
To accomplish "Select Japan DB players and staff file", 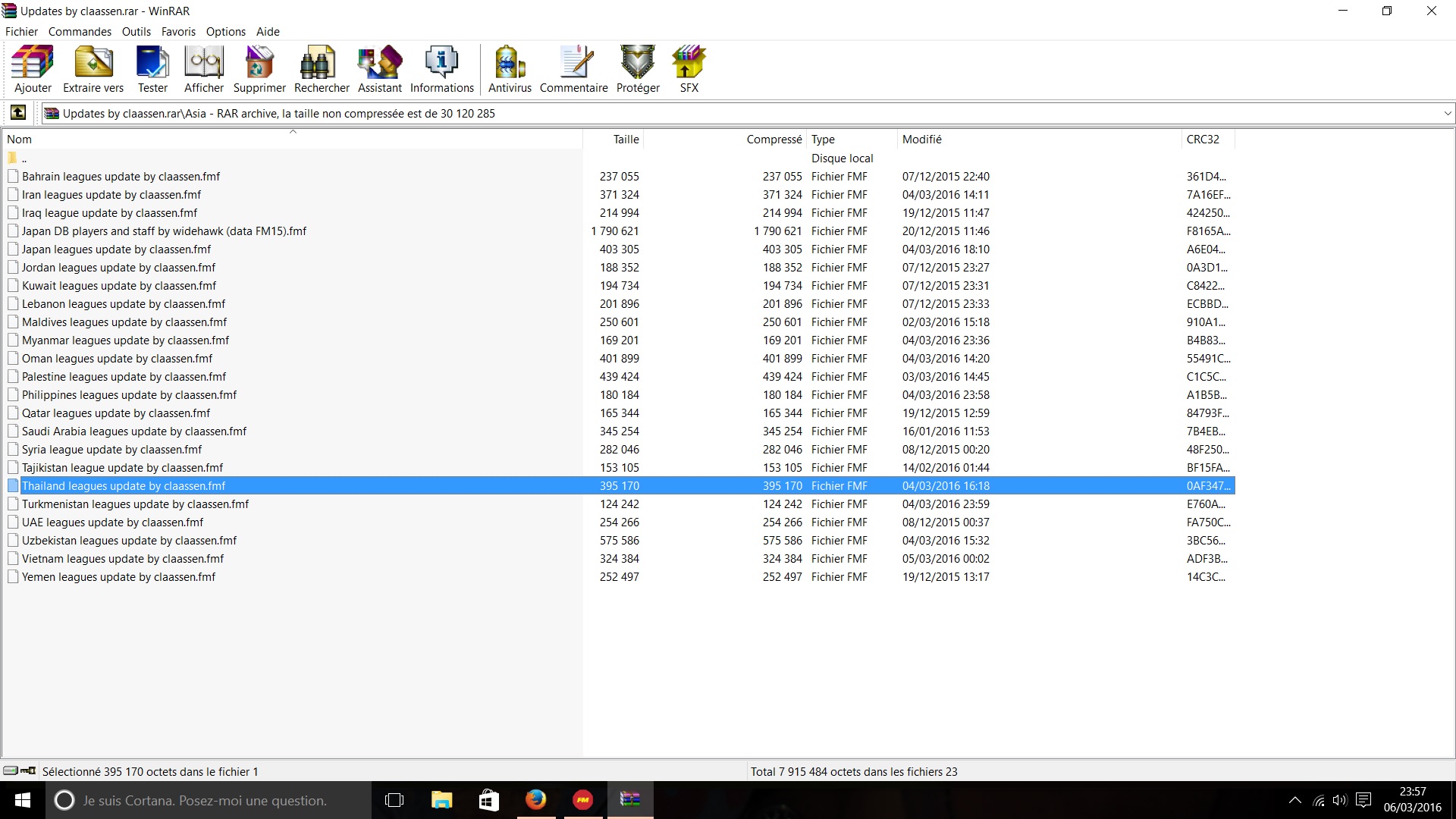I will click(x=619, y=231).
